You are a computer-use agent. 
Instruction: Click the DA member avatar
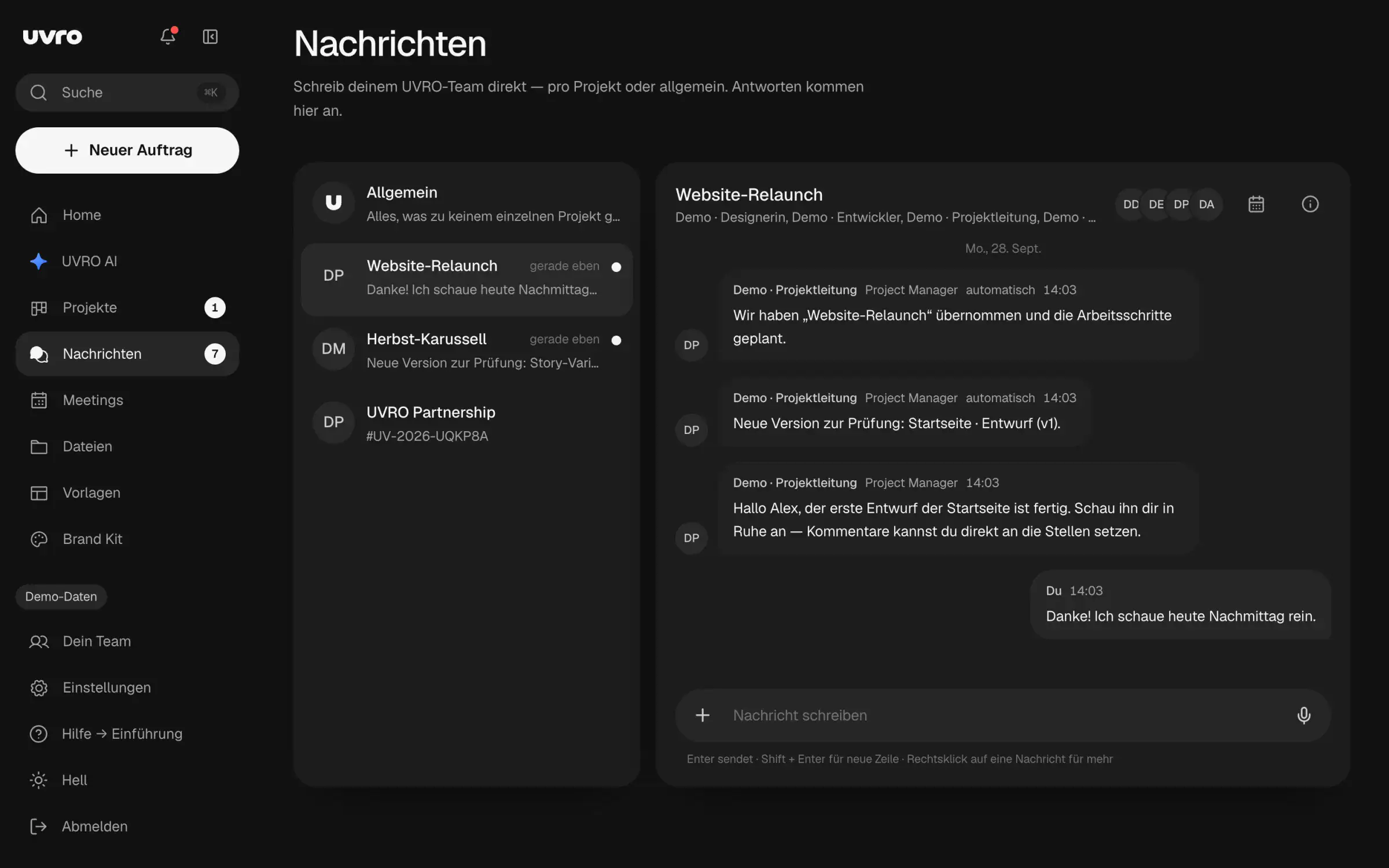point(1207,204)
